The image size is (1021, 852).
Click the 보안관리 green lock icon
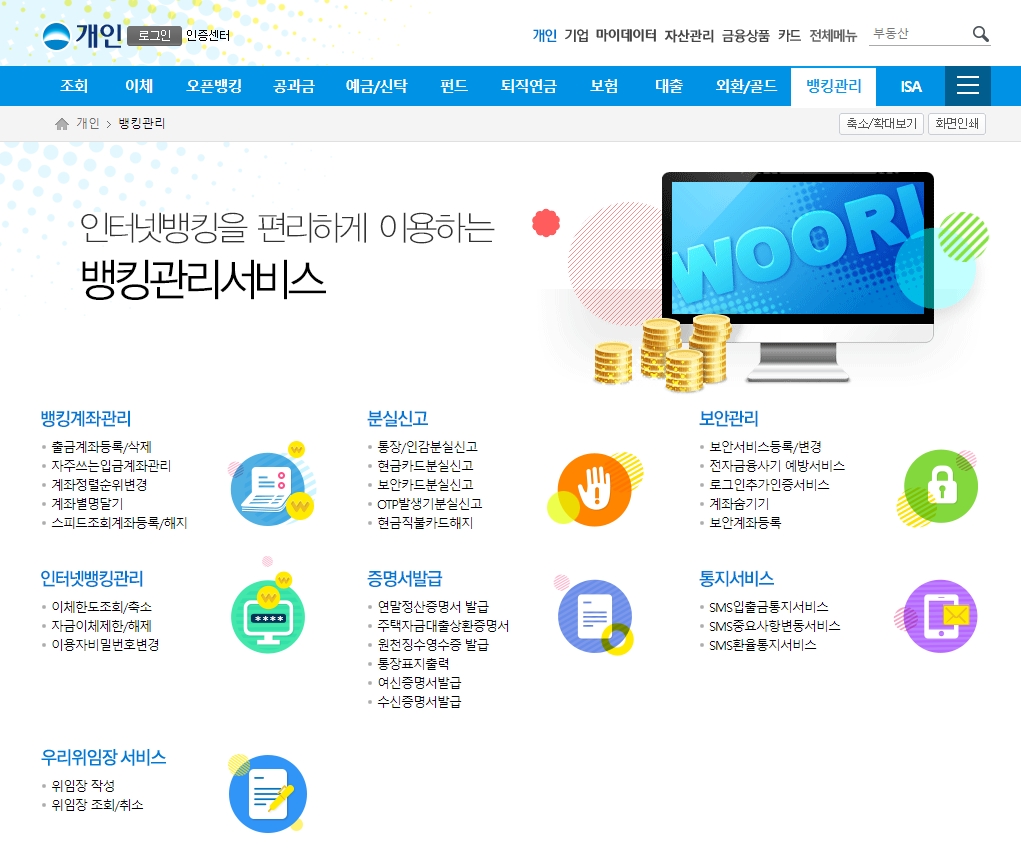click(938, 487)
